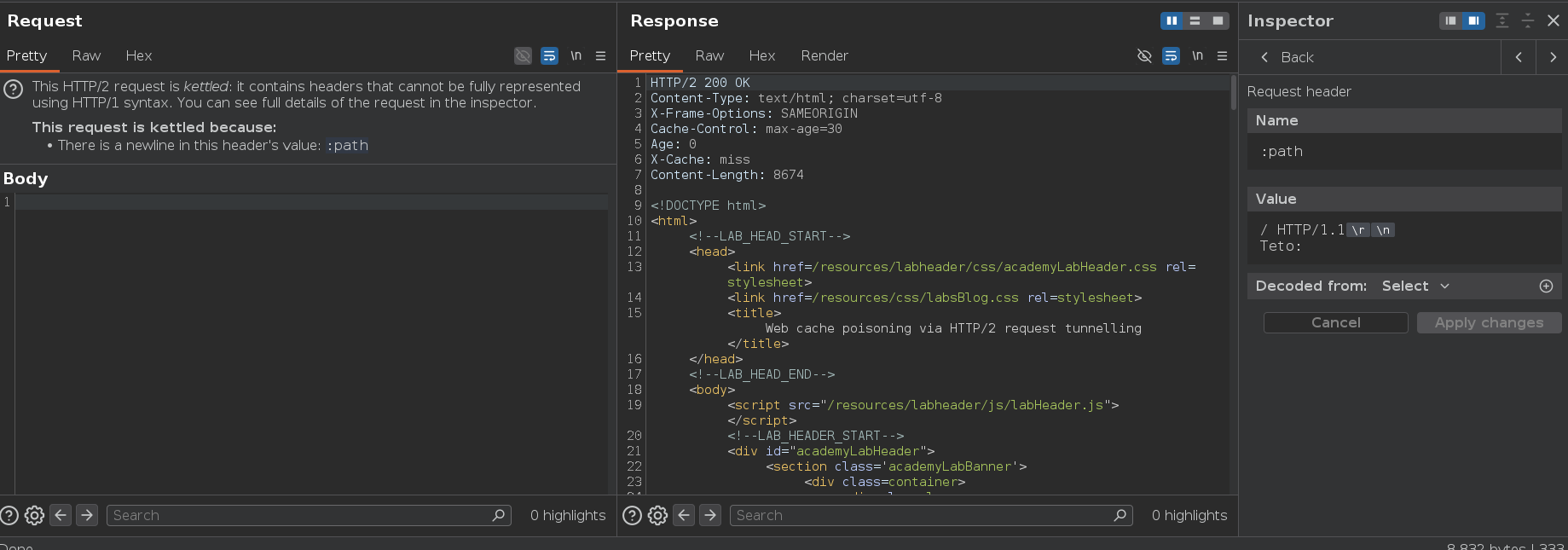Go to previous Response search match
1568x550 pixels.
coord(684,515)
